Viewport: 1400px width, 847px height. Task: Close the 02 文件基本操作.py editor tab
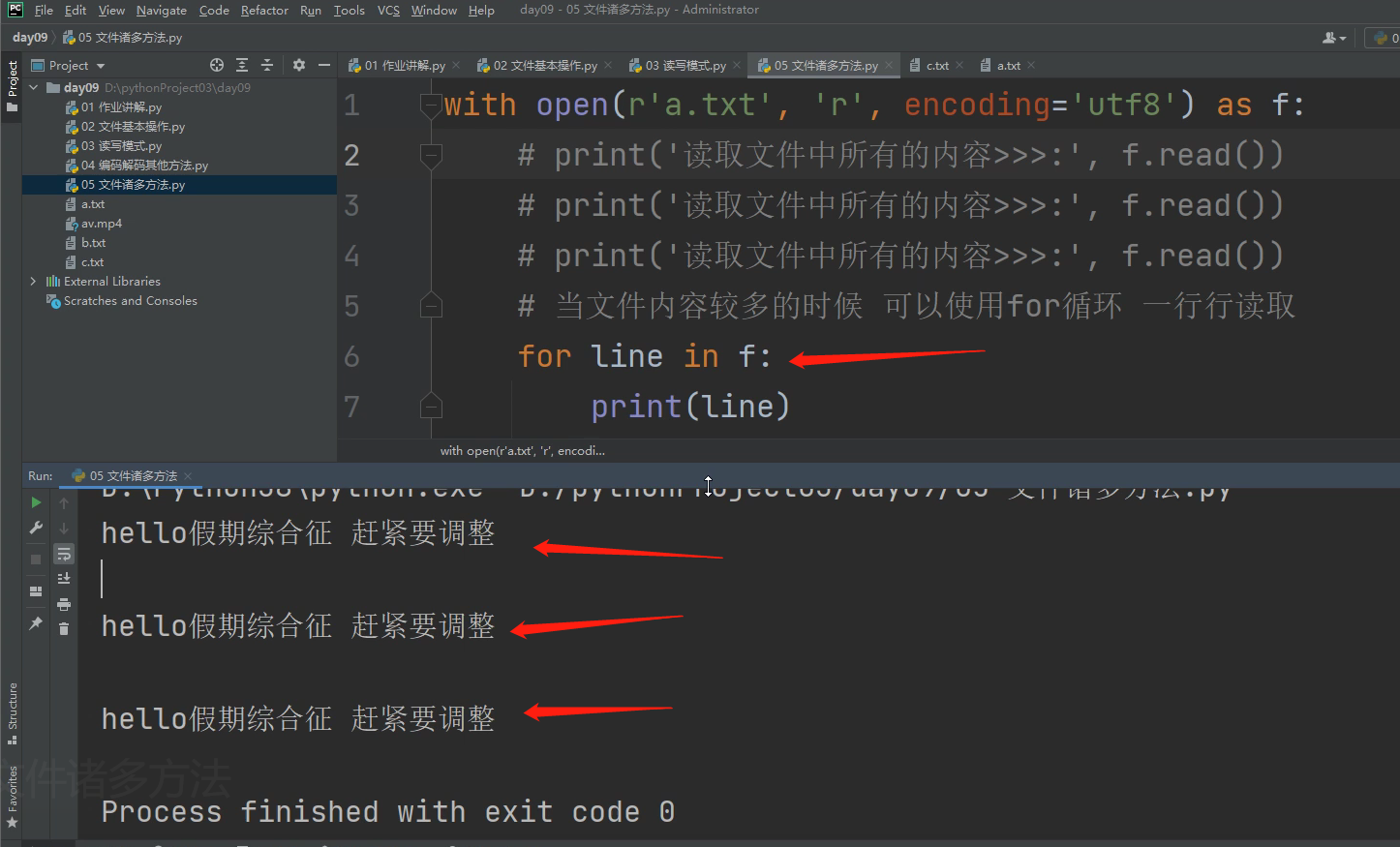(x=608, y=65)
